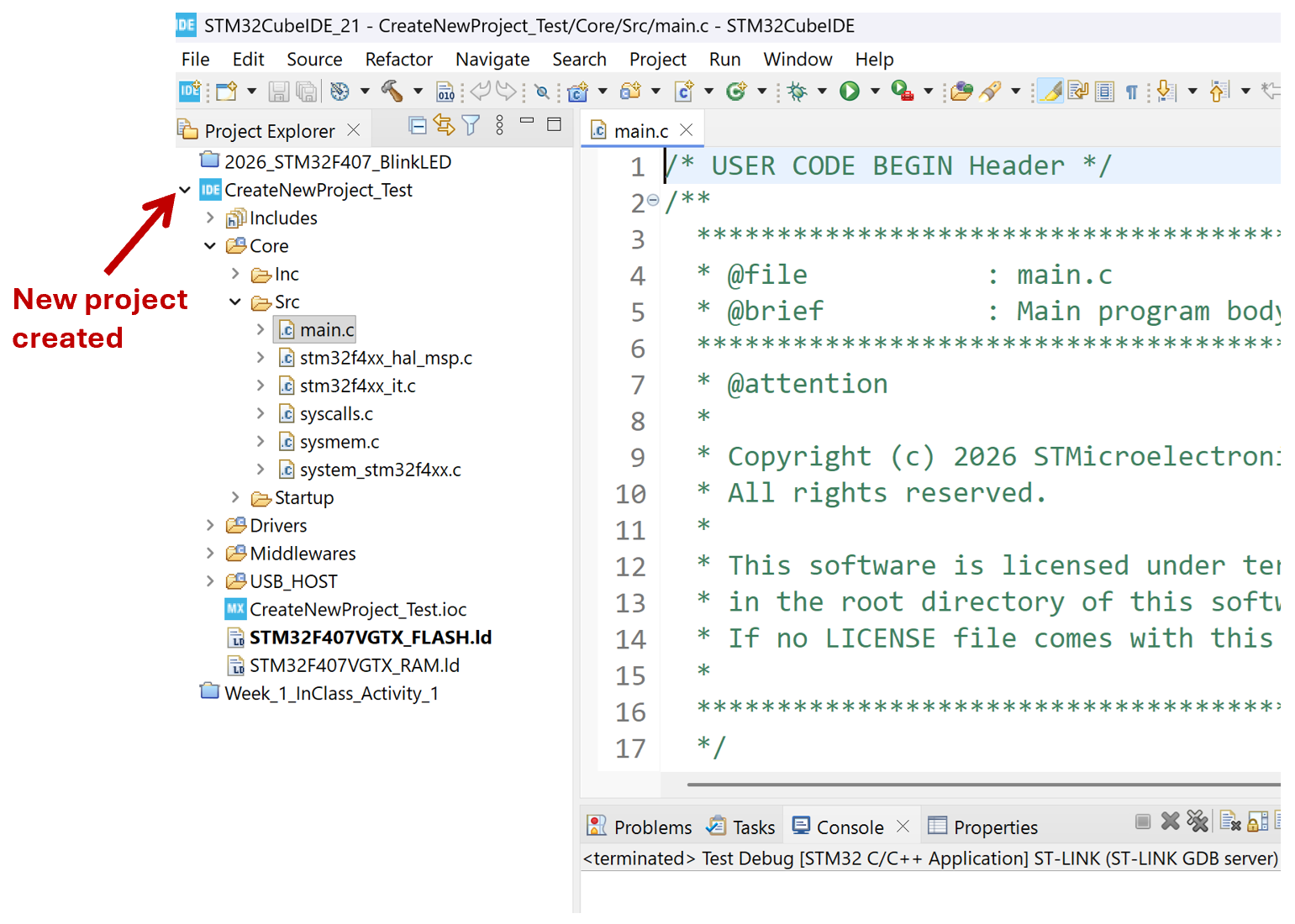This screenshot has height=924, width=1295.
Task: Click the search flashlight toolbar icon
Action: coord(991,91)
